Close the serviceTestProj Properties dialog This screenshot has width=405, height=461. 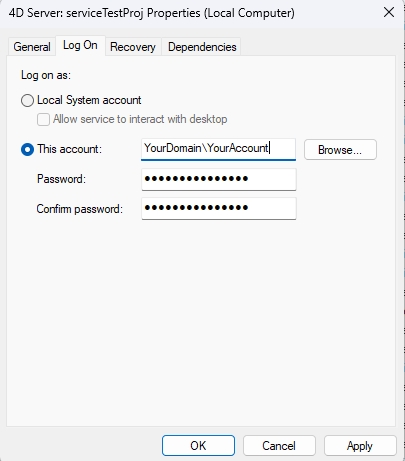[x=389, y=13]
